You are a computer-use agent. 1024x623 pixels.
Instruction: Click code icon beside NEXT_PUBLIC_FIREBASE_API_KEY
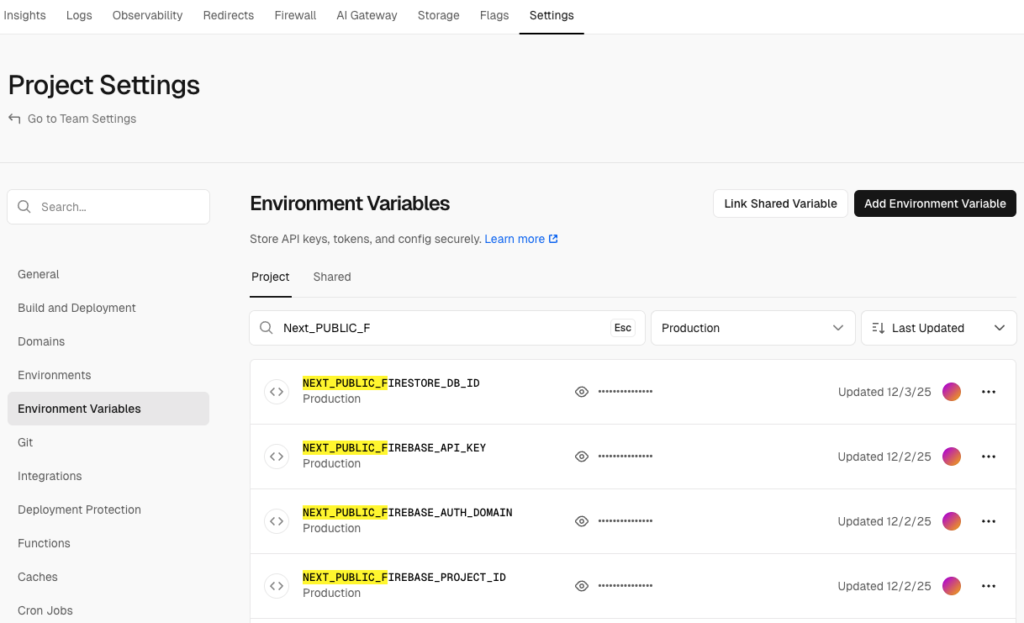[x=277, y=456]
